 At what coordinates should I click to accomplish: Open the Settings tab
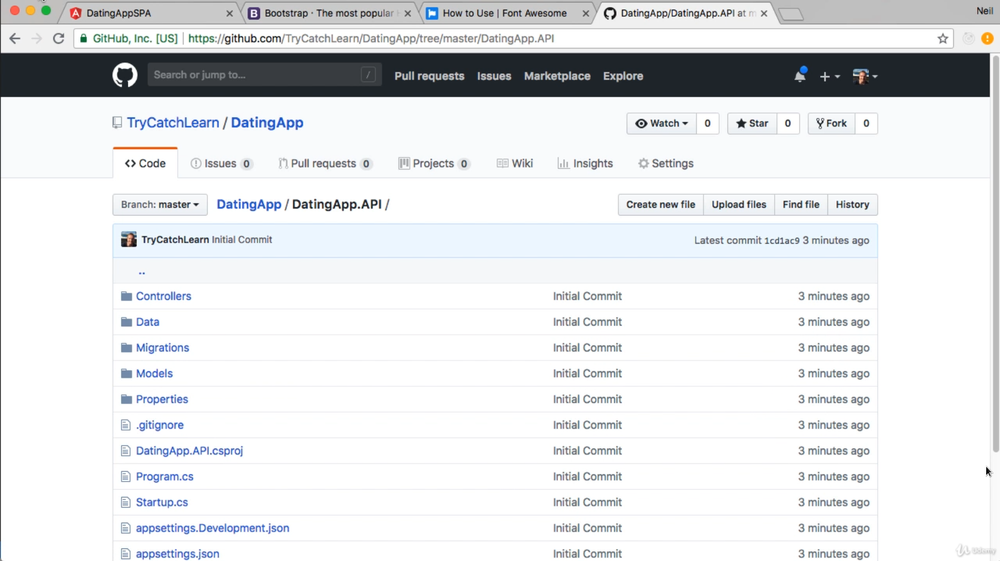click(x=666, y=164)
